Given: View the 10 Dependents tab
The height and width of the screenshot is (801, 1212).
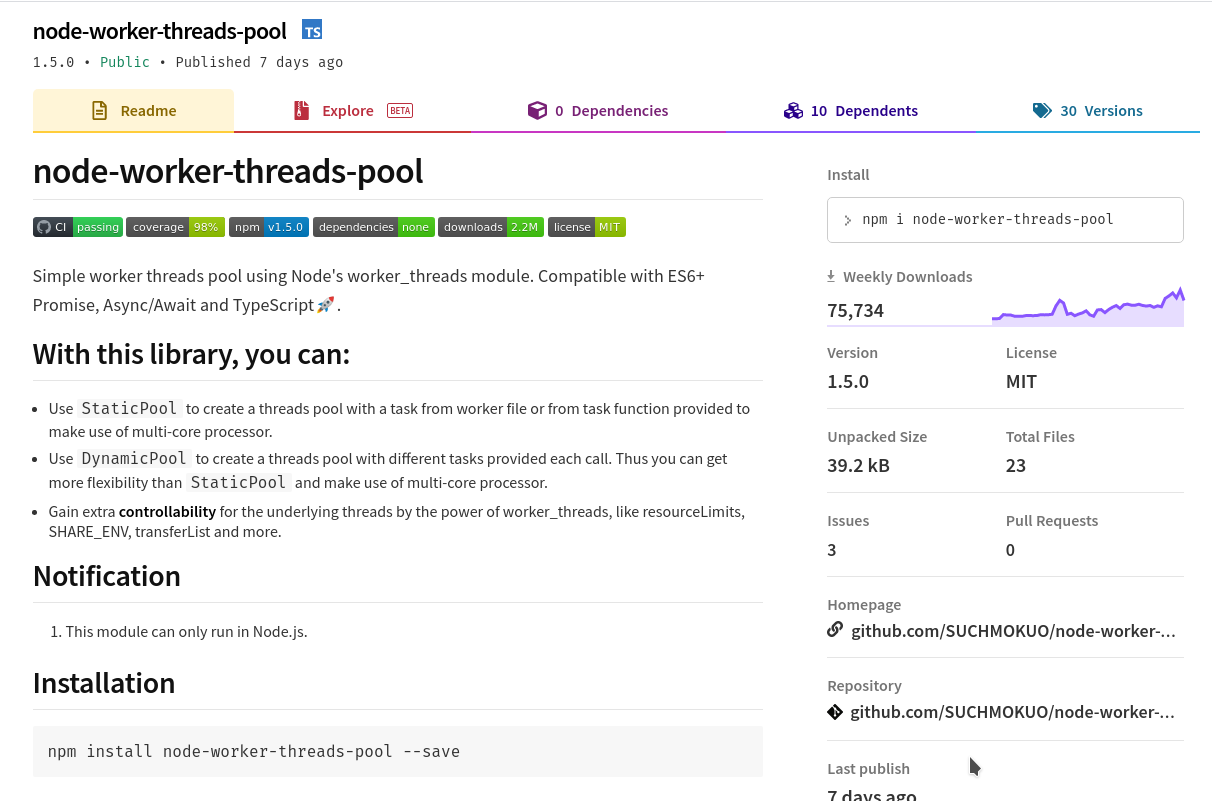Looking at the screenshot, I should click(x=851, y=111).
